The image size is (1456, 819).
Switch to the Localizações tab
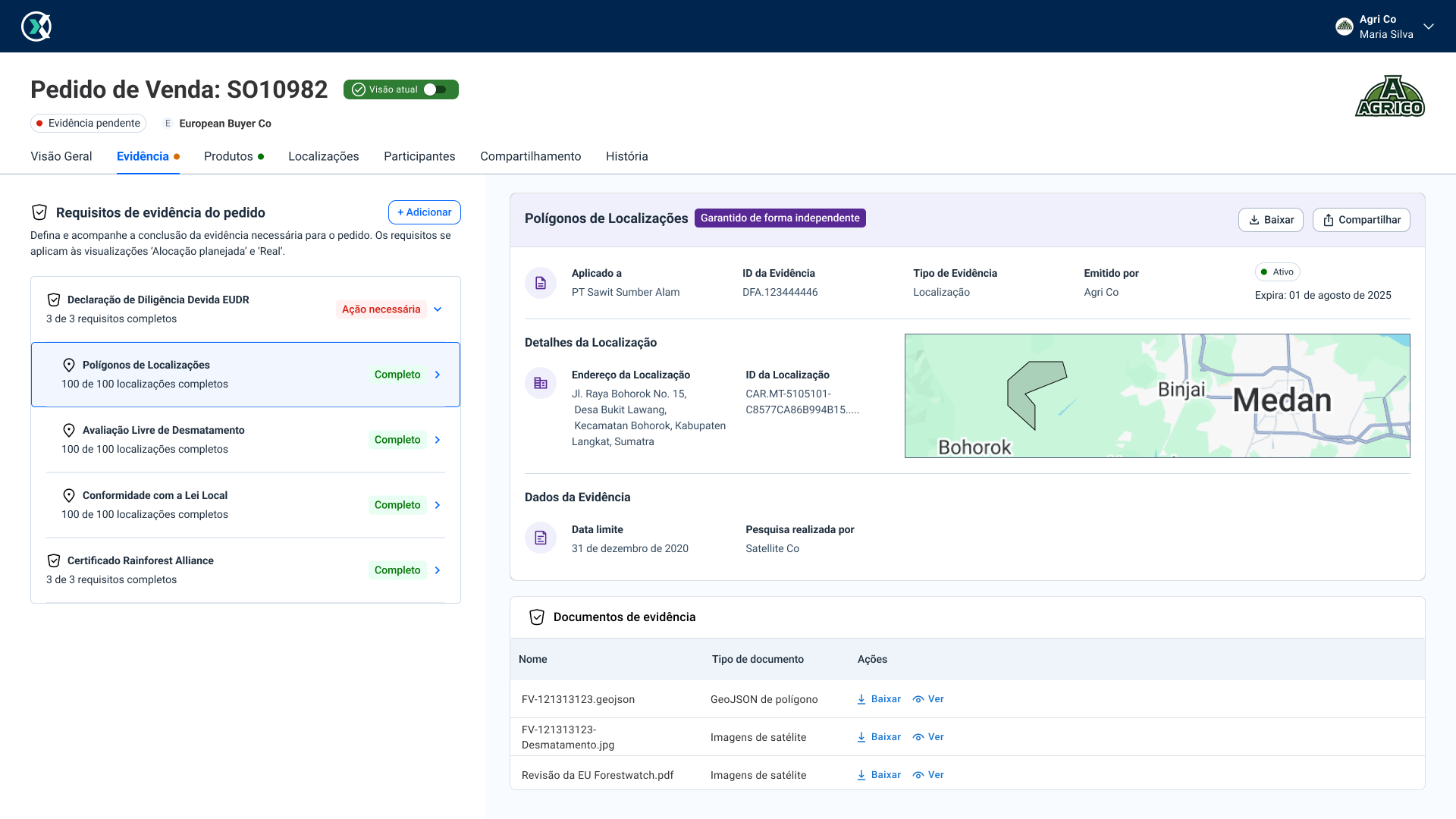pos(324,156)
